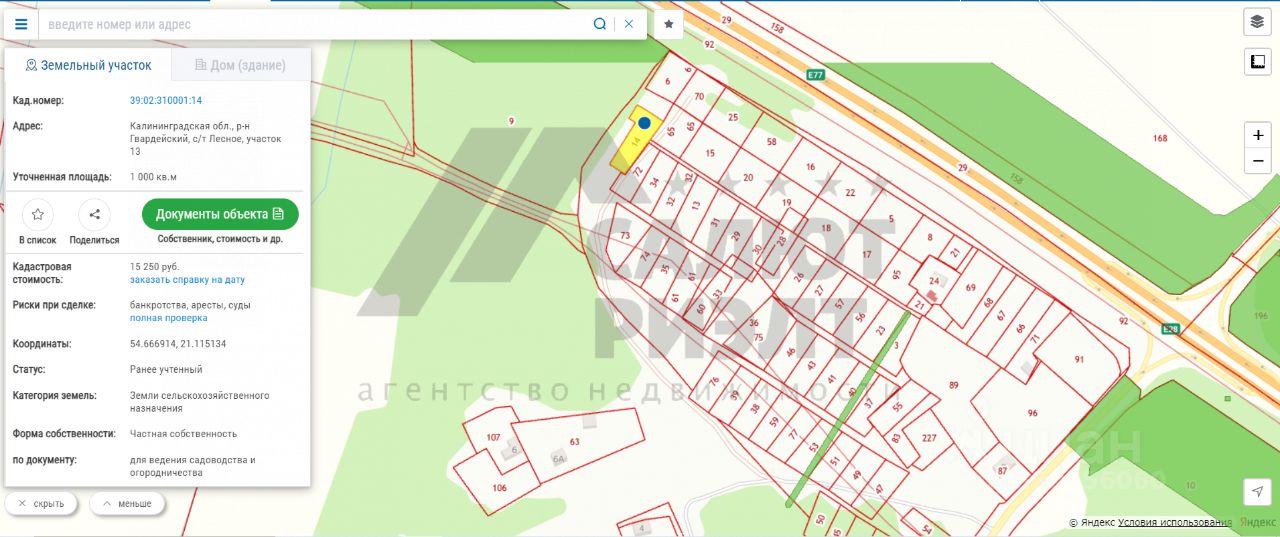Select parcel 227 on the map
The height and width of the screenshot is (537, 1280).
tap(929, 438)
